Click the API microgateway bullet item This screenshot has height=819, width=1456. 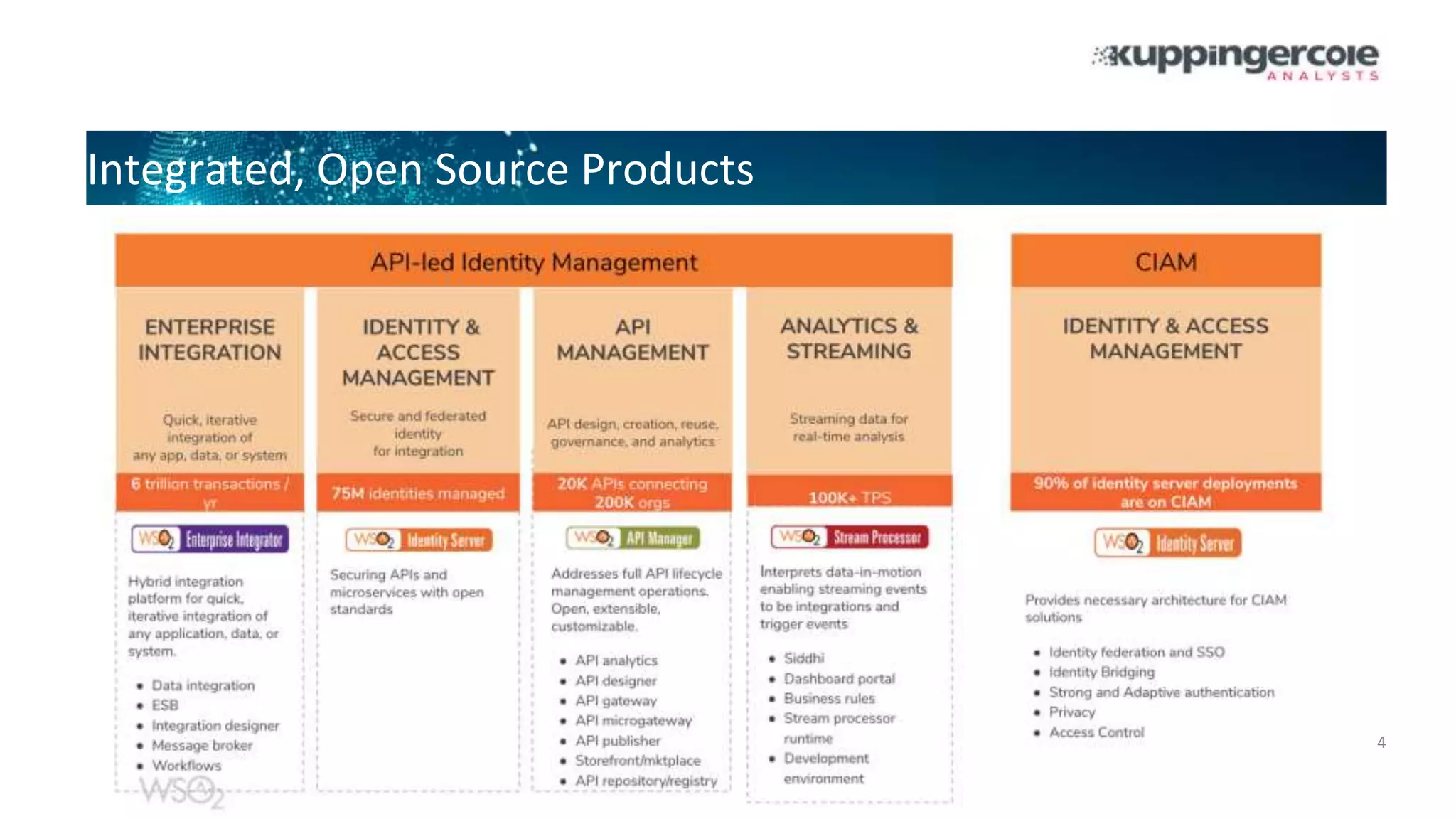pos(633,721)
